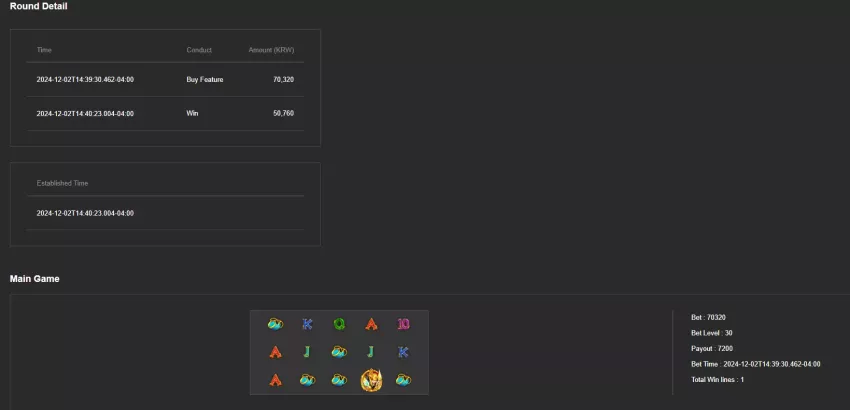Click the Conduct column header
This screenshot has width=850, height=410.
coord(199,50)
